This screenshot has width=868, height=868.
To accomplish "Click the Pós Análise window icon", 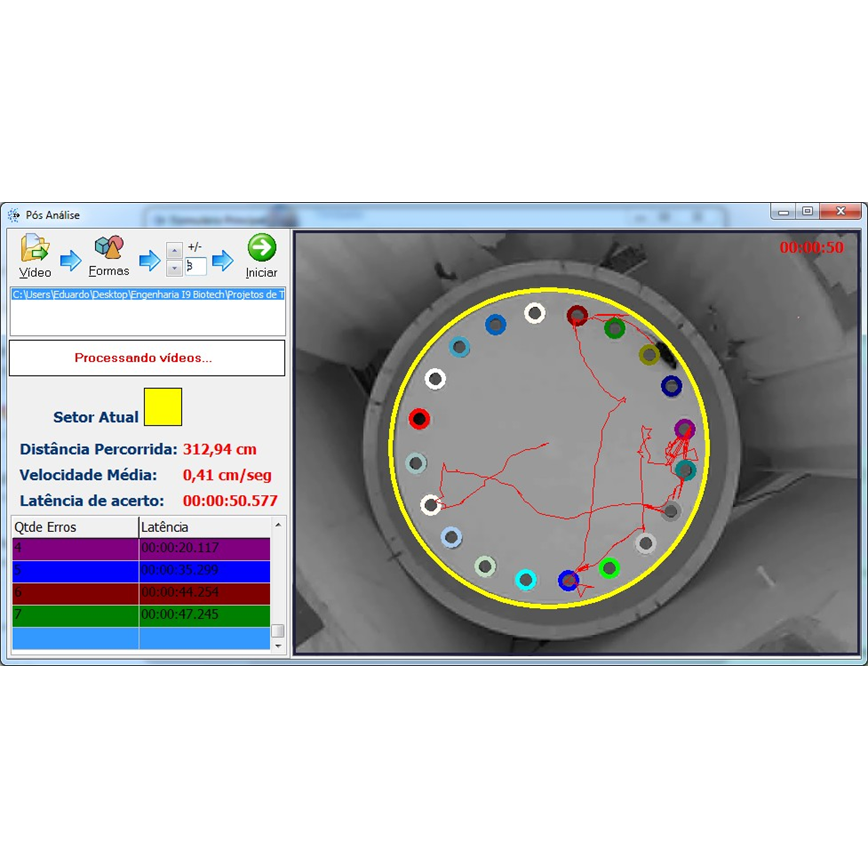I will click(14, 215).
